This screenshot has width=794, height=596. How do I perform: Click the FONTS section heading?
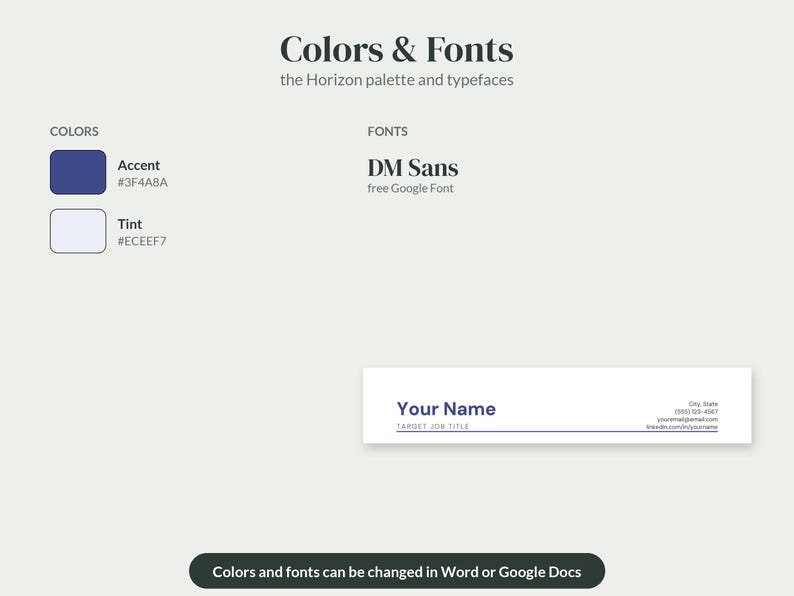(x=387, y=132)
